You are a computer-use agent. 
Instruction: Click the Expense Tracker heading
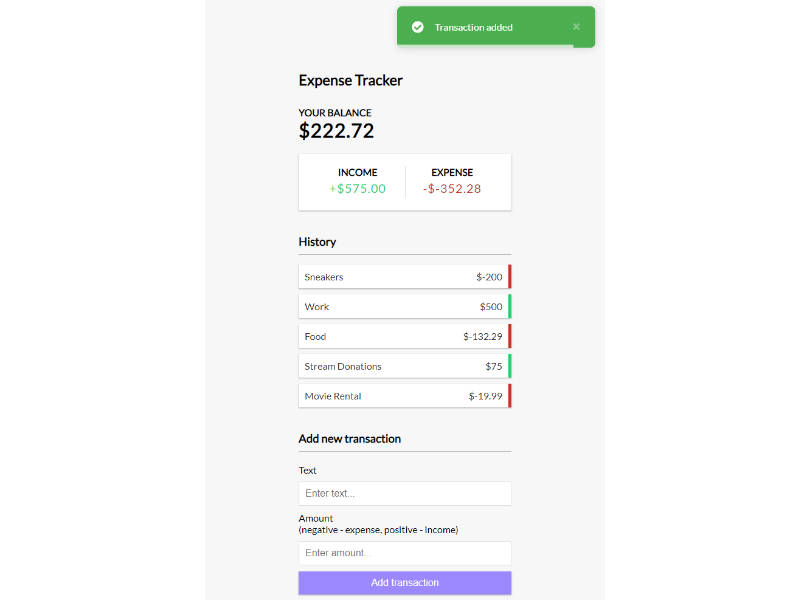coord(350,81)
